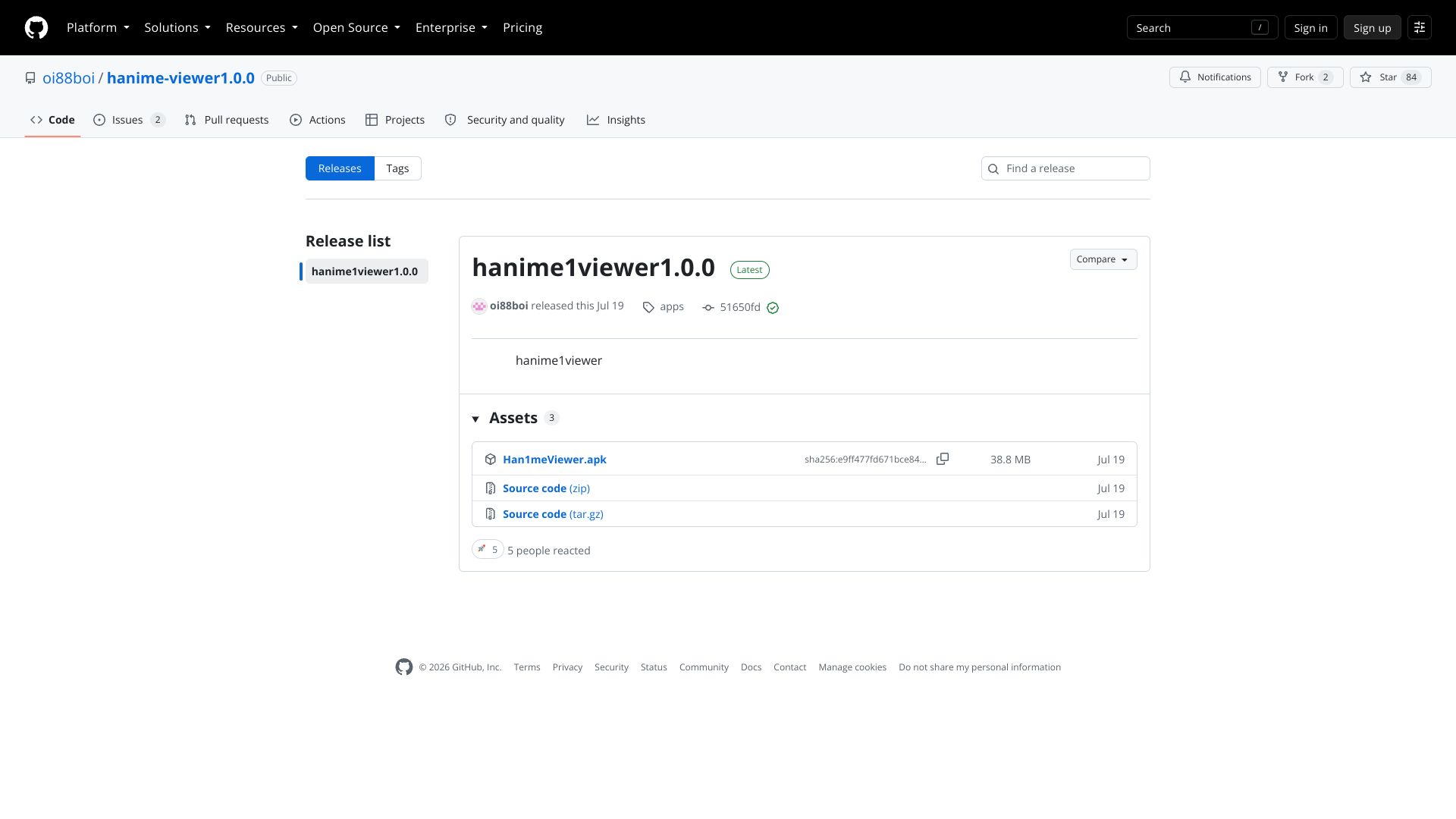The image size is (1456, 819).
Task: Switch to the Actions tab
Action: (317, 120)
